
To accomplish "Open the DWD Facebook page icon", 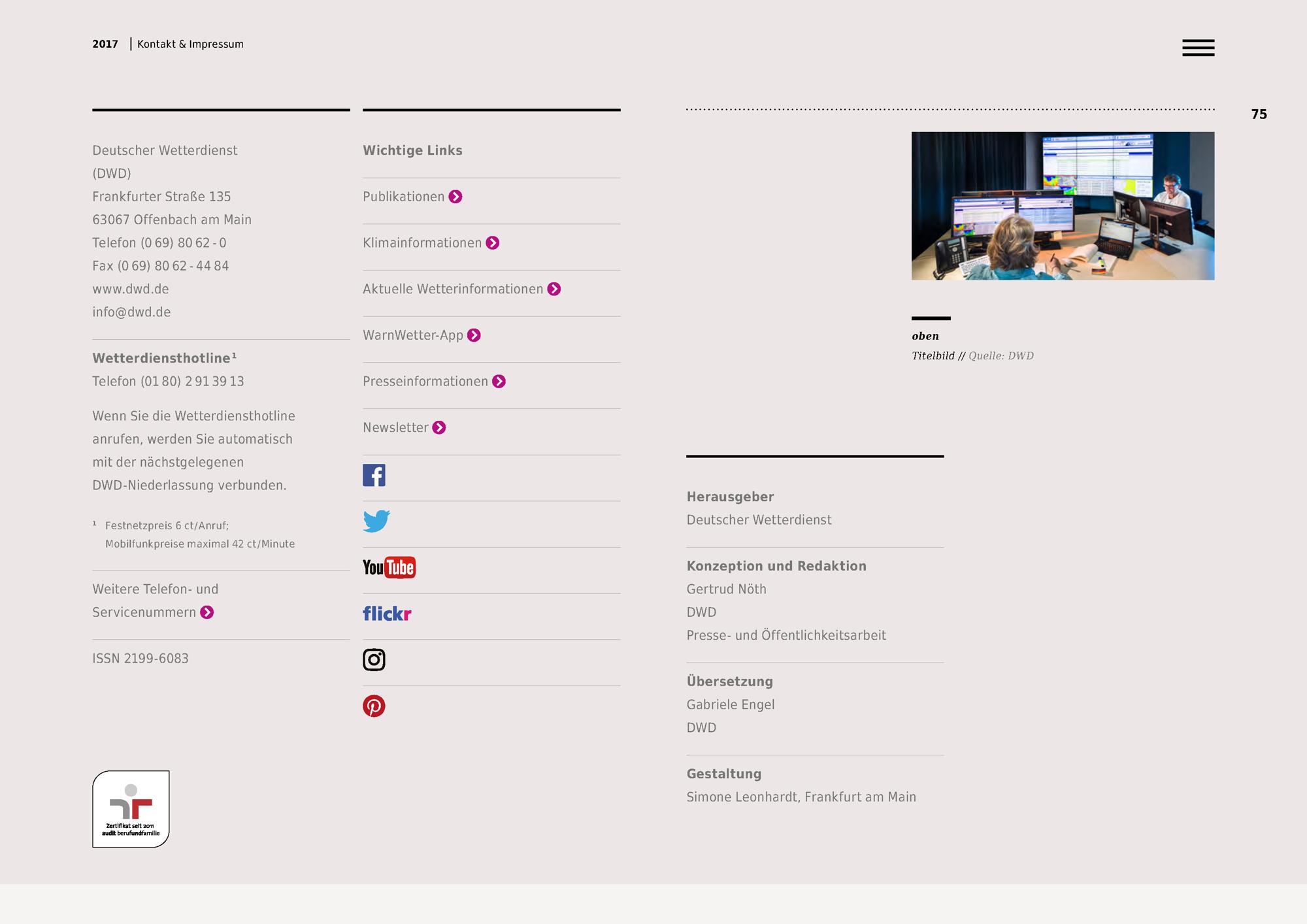I will (374, 475).
